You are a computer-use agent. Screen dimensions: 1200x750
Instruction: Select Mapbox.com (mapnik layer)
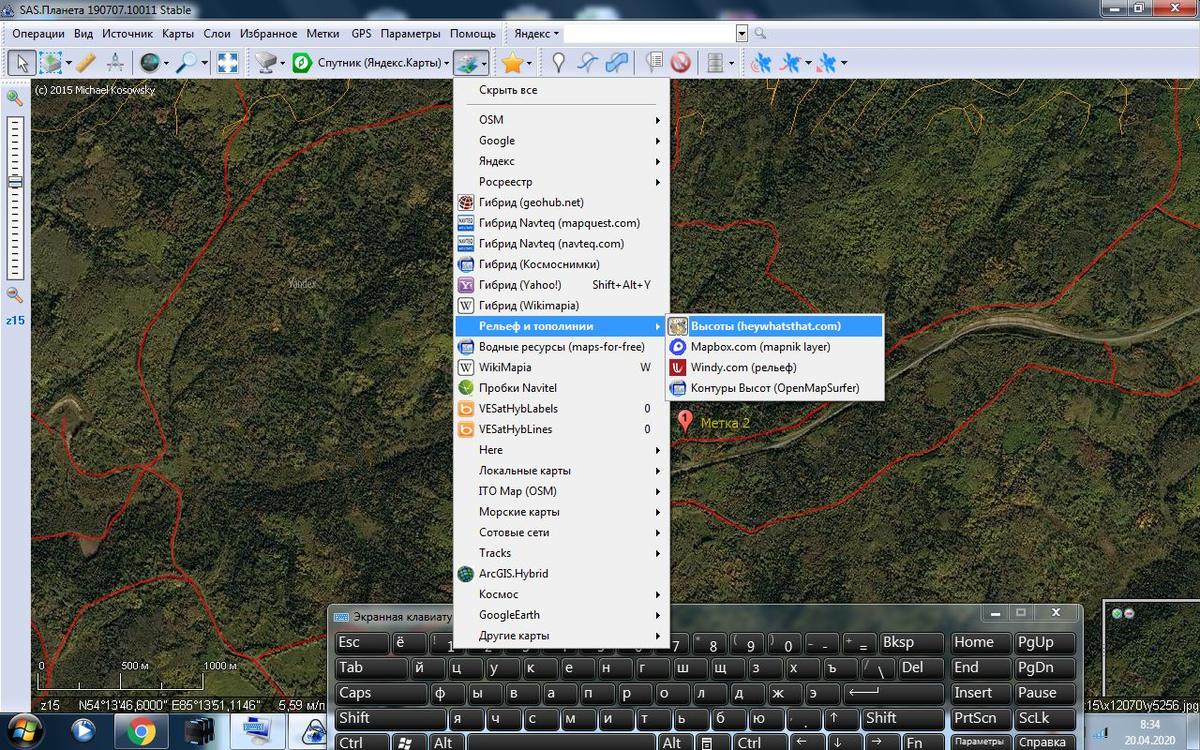click(x=775, y=347)
